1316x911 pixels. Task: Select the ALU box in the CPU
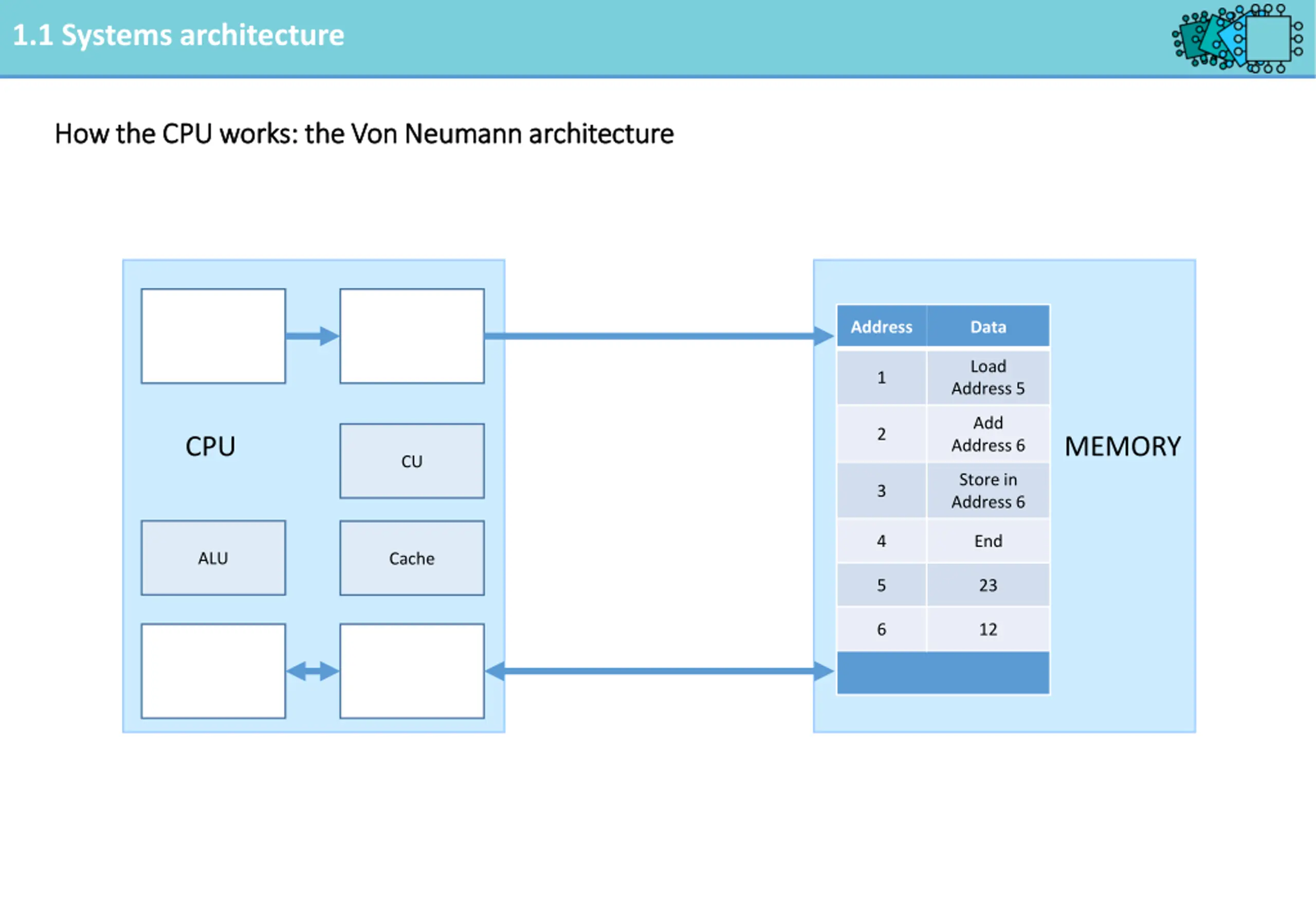pyautogui.click(x=213, y=558)
